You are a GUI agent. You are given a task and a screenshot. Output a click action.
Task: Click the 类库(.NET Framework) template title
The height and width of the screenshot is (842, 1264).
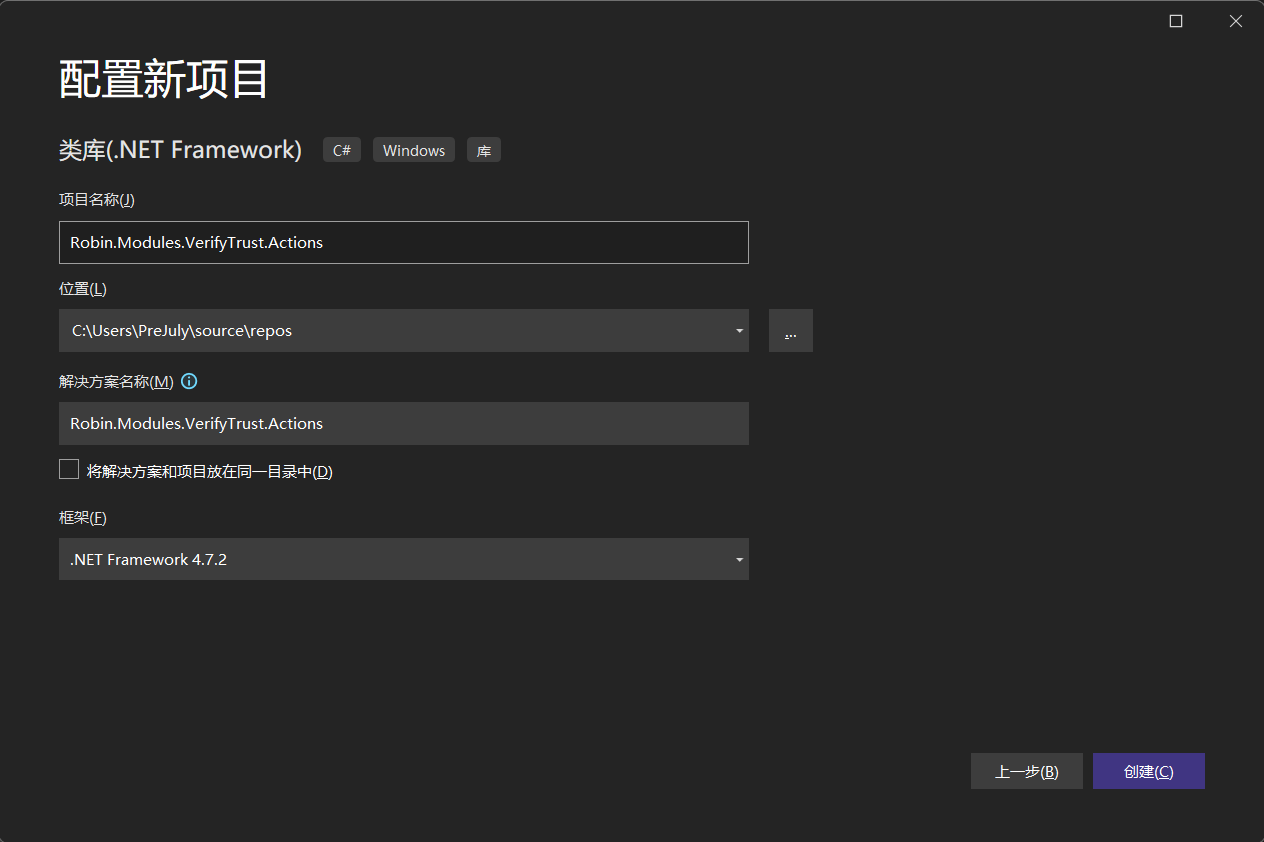[x=180, y=150]
